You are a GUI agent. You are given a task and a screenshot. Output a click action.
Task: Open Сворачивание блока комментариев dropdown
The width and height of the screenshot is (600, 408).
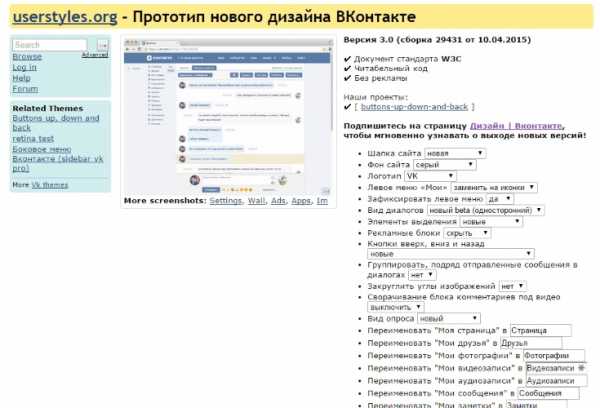click(x=396, y=307)
